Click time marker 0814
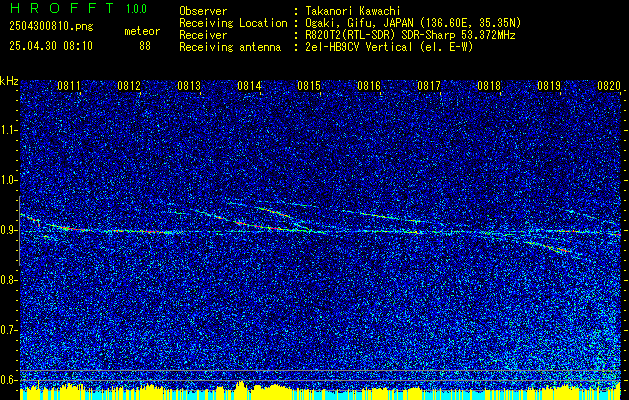 coord(249,85)
